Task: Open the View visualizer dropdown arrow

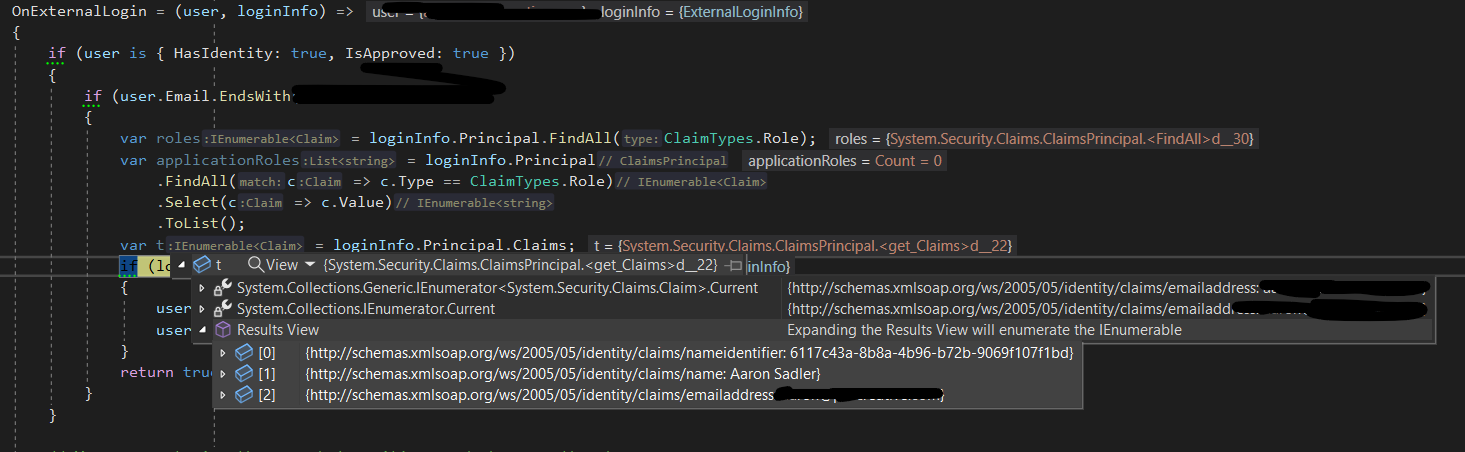Action: [x=309, y=265]
